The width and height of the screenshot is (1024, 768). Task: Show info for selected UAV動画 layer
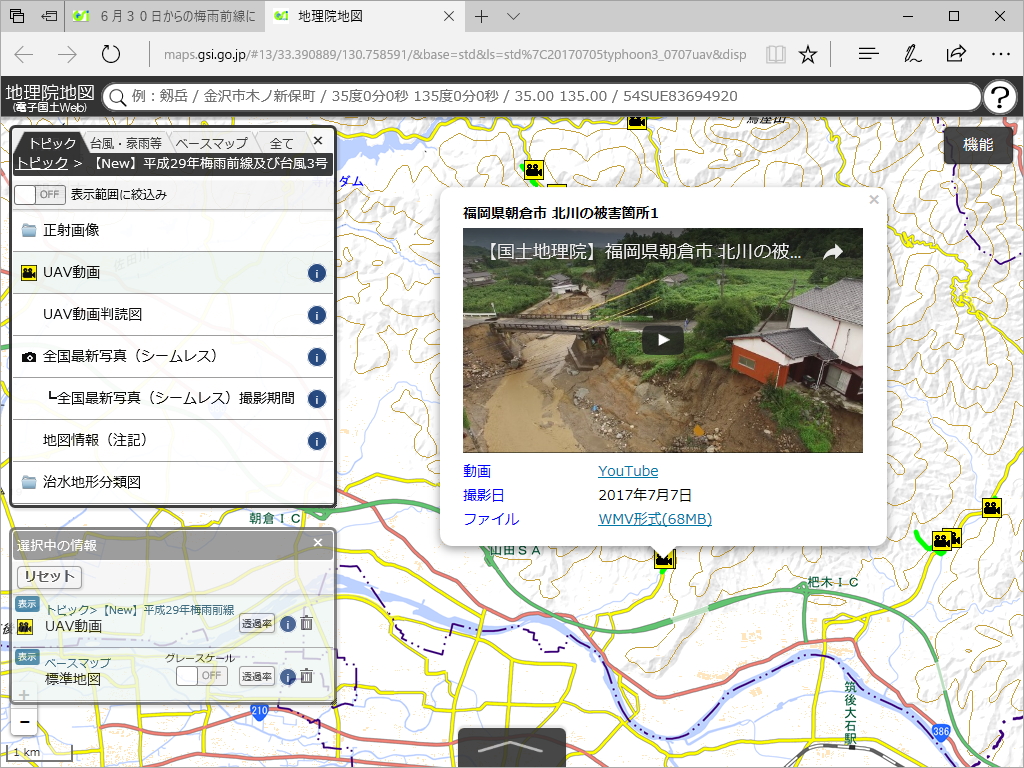(288, 624)
